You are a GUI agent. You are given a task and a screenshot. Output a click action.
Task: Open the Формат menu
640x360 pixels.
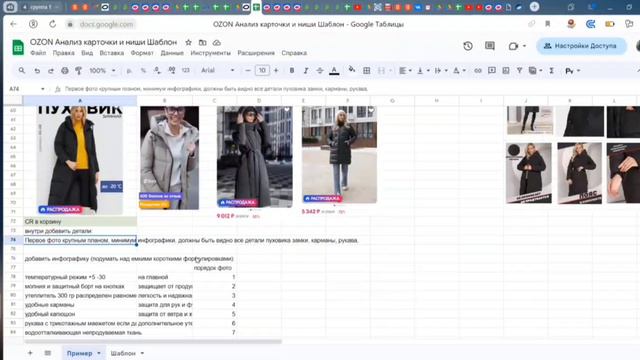click(142, 53)
